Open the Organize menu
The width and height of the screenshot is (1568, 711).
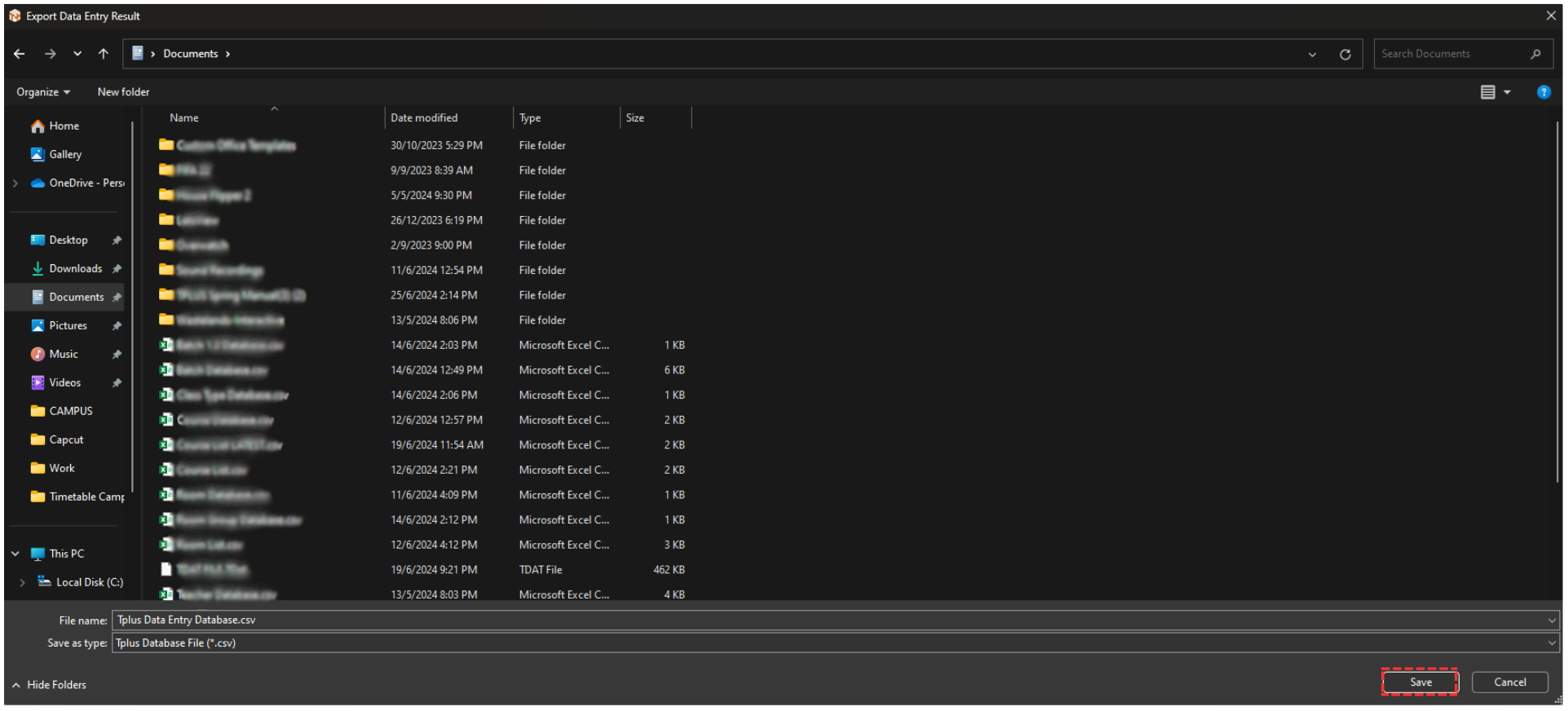[43, 92]
